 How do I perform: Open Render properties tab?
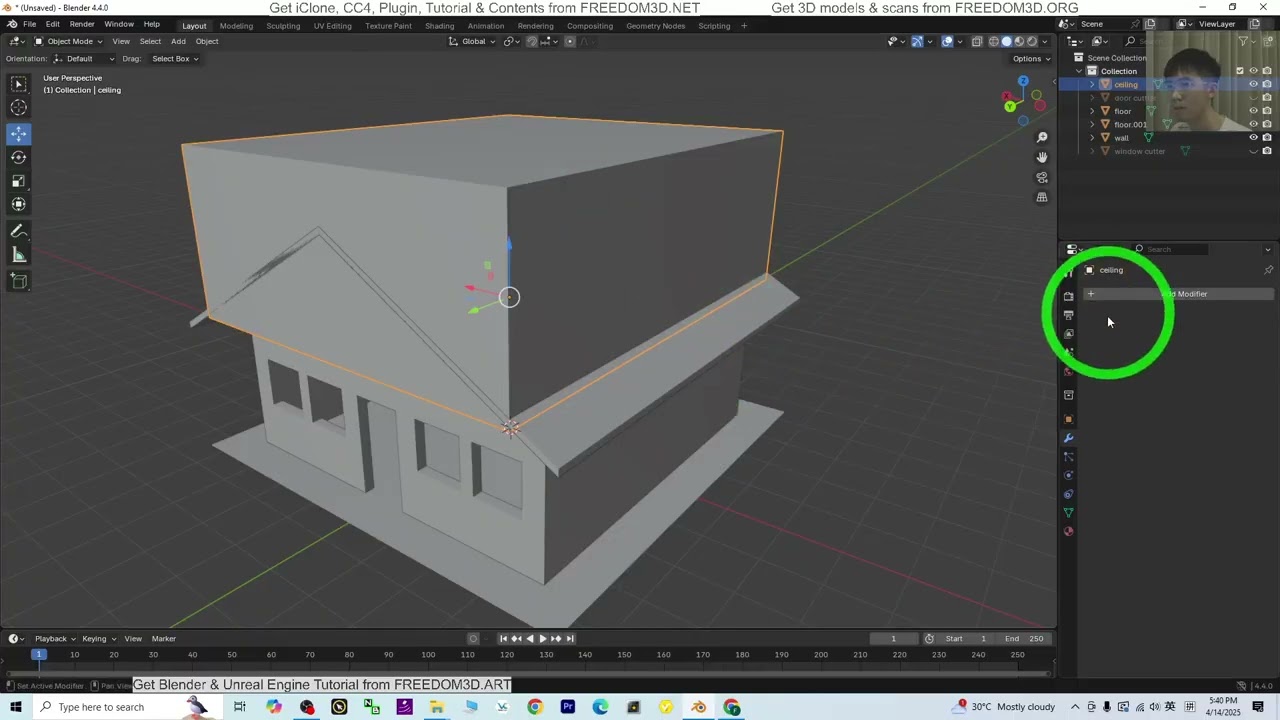tap(1068, 296)
